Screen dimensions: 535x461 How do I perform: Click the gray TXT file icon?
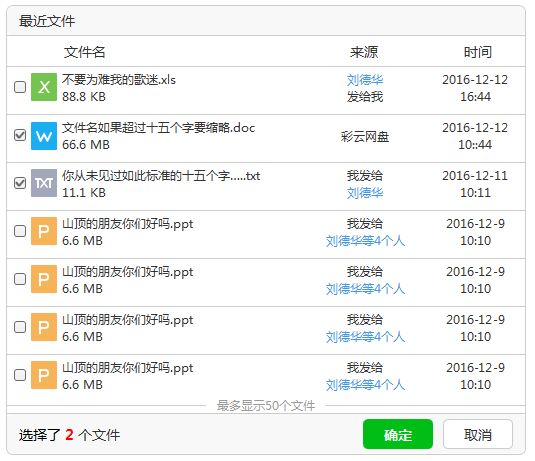click(44, 183)
